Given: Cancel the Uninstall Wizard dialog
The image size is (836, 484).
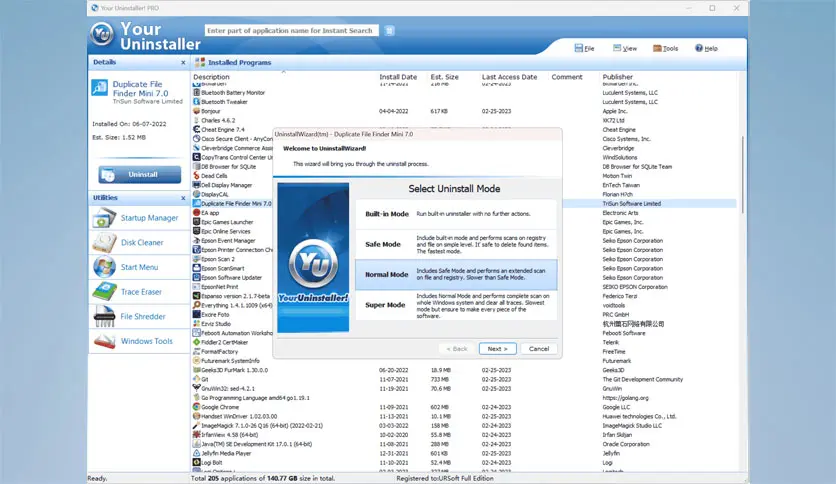Looking at the screenshot, I should (538, 349).
